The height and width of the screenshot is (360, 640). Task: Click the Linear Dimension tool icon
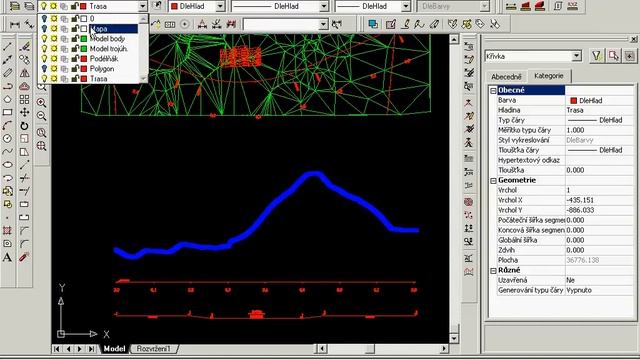(15, 24)
